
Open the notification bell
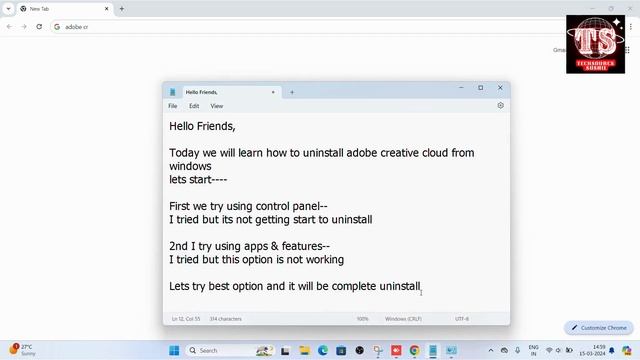click(x=612, y=350)
